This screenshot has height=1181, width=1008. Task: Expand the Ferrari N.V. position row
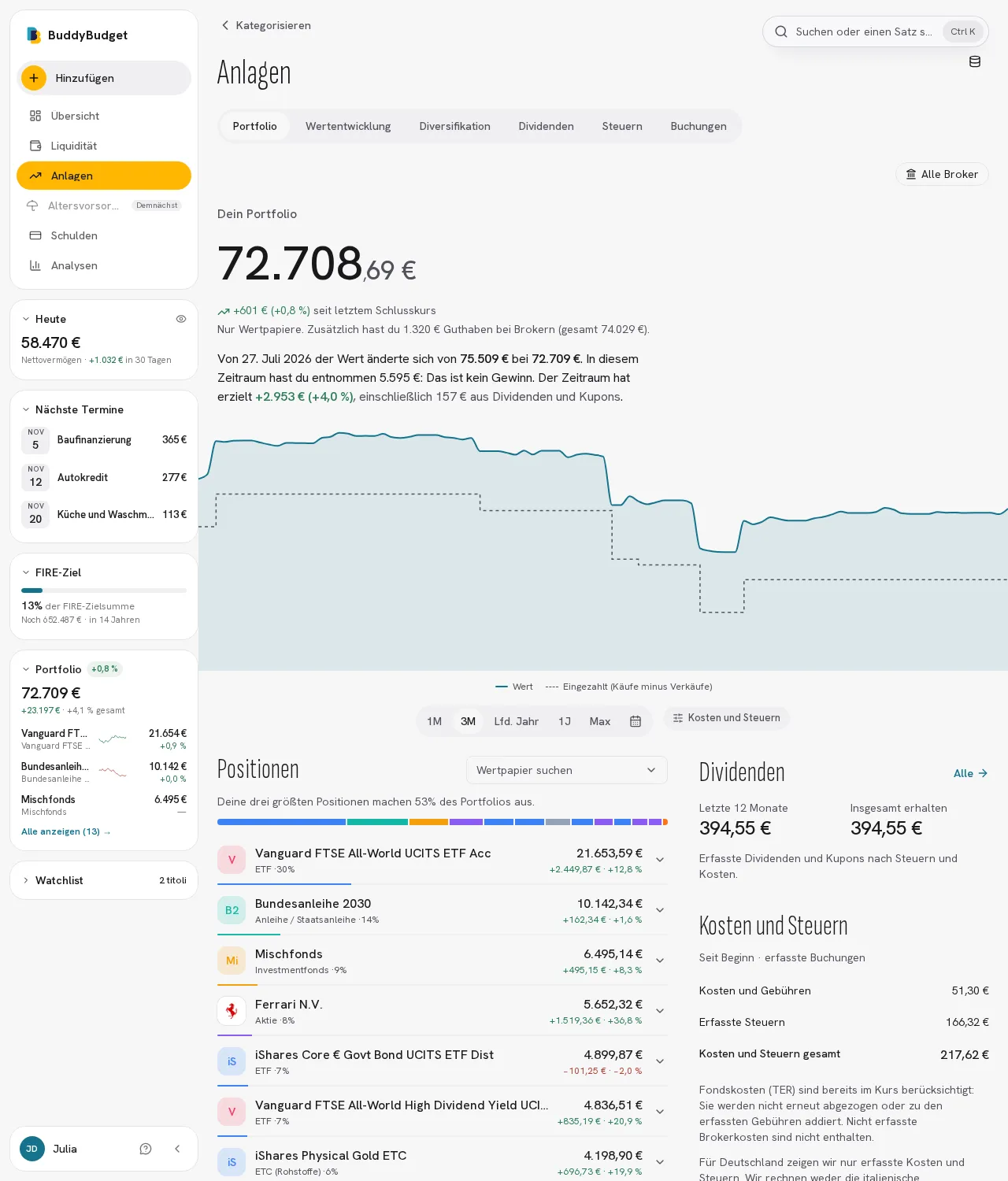coord(660,1011)
